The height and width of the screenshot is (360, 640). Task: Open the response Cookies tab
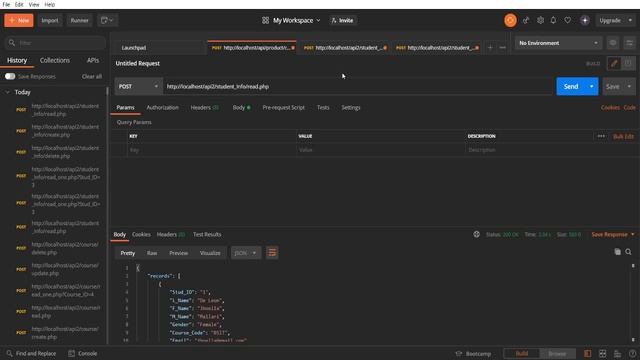pos(141,234)
